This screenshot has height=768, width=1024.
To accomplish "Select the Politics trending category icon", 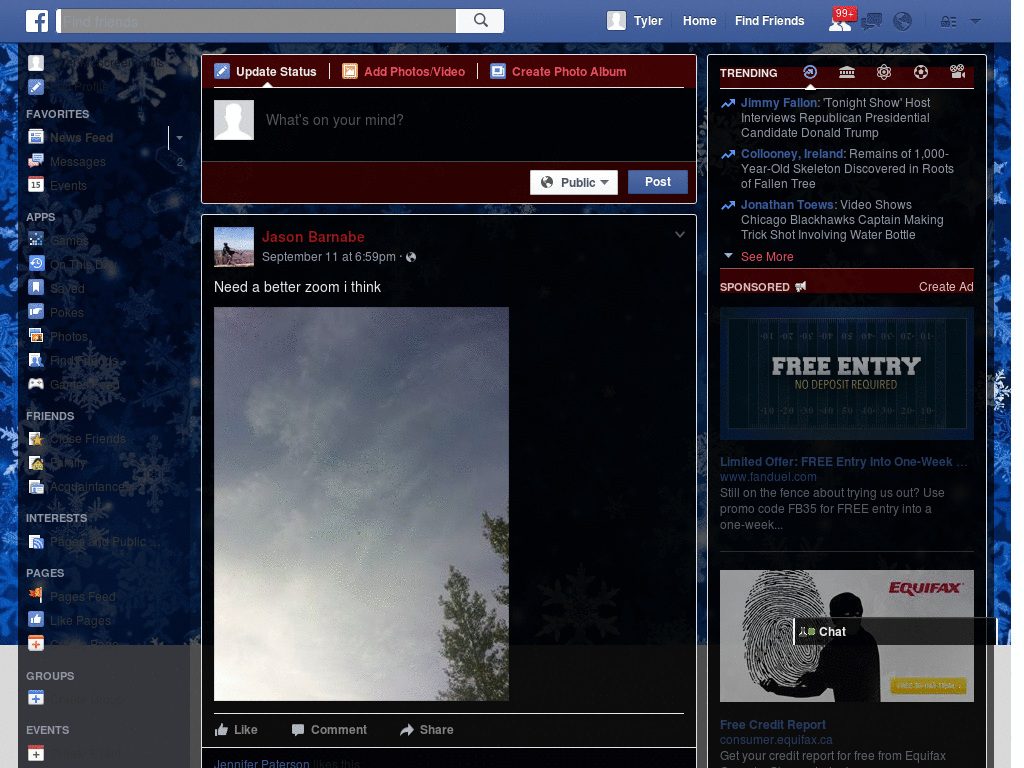I will coord(847,73).
